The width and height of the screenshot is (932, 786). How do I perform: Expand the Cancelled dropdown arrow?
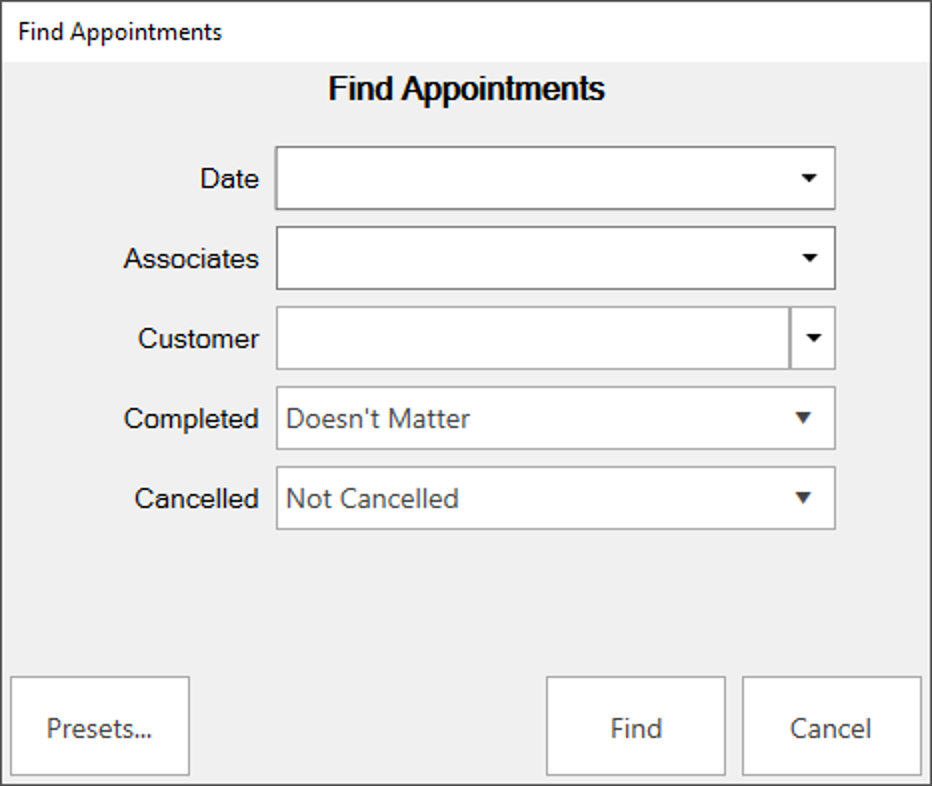(803, 499)
